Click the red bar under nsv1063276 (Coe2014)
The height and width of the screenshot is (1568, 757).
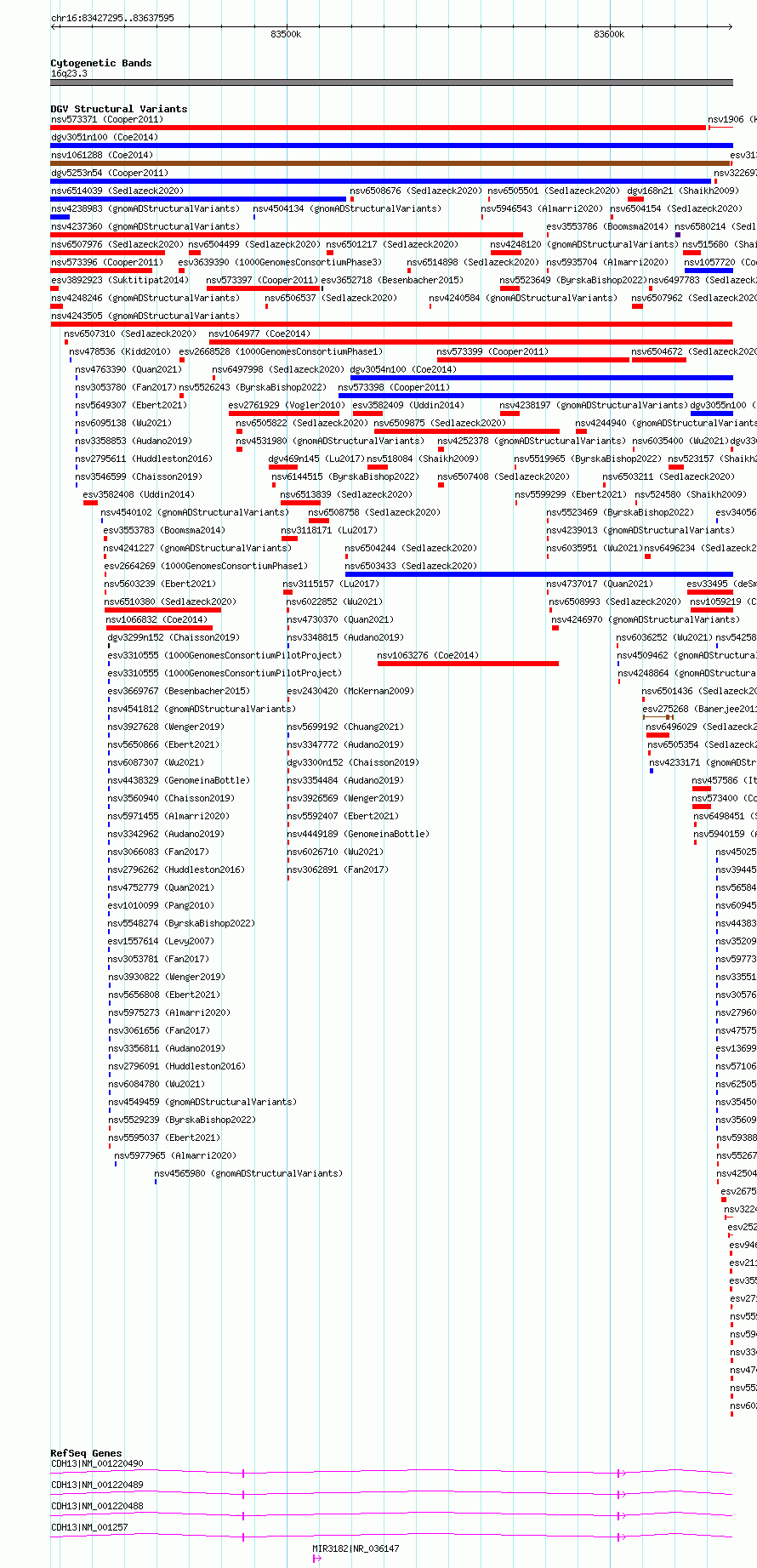pyautogui.click(x=468, y=664)
